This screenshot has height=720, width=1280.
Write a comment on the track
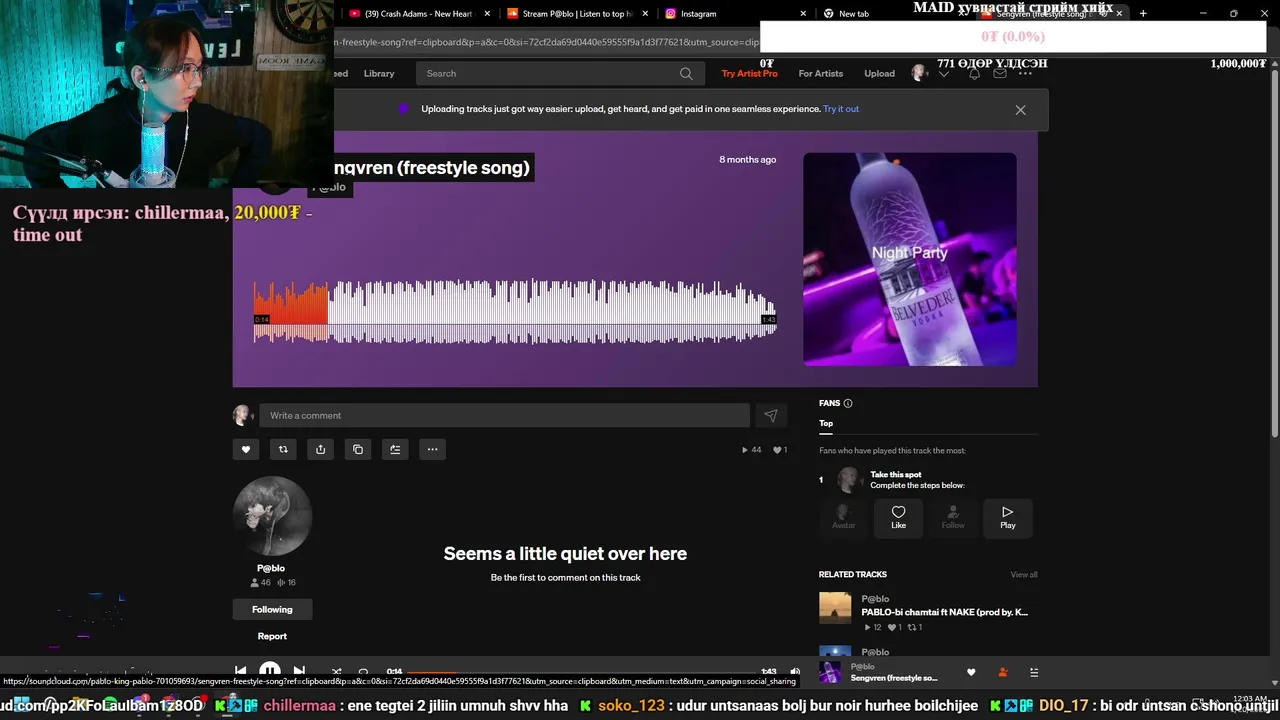point(504,415)
